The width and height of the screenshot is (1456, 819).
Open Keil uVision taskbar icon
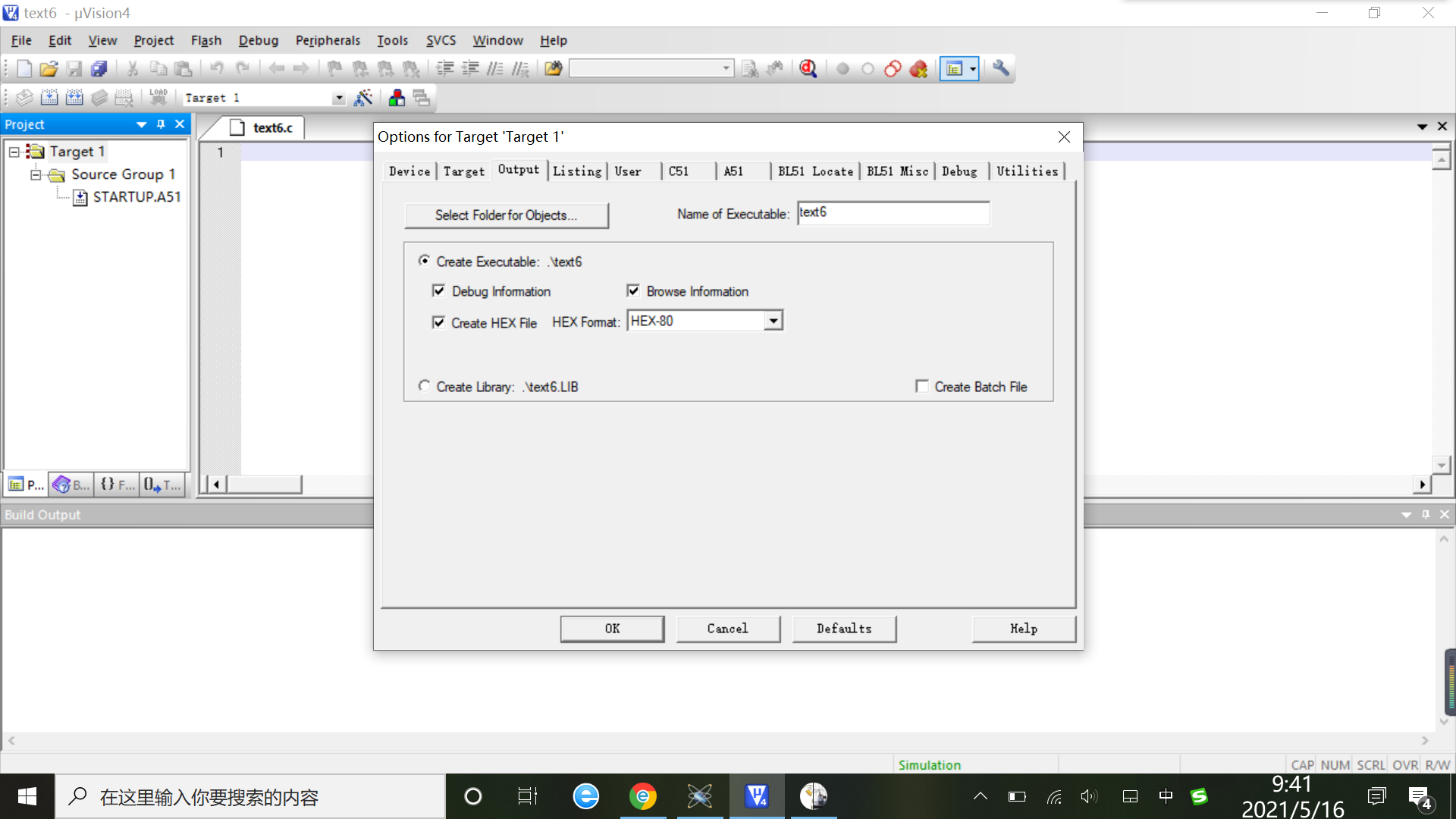pyautogui.click(x=756, y=796)
